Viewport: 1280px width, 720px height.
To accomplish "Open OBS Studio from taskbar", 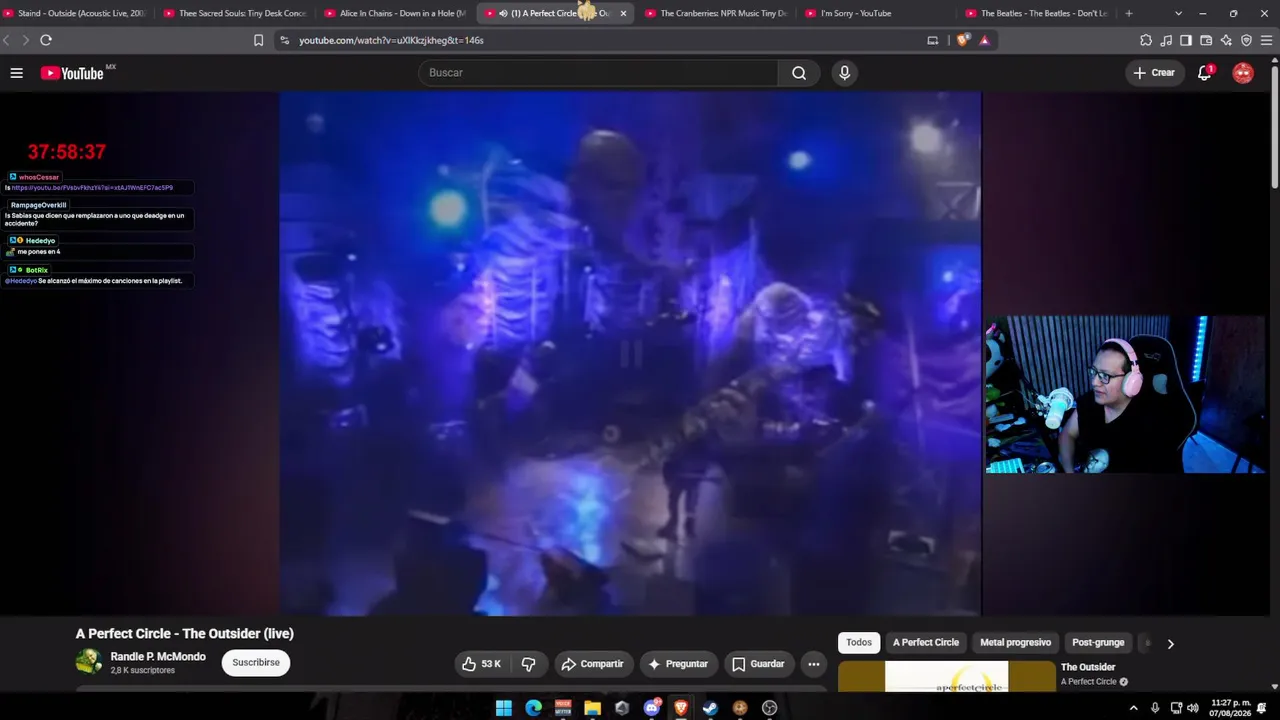I will (x=769, y=708).
